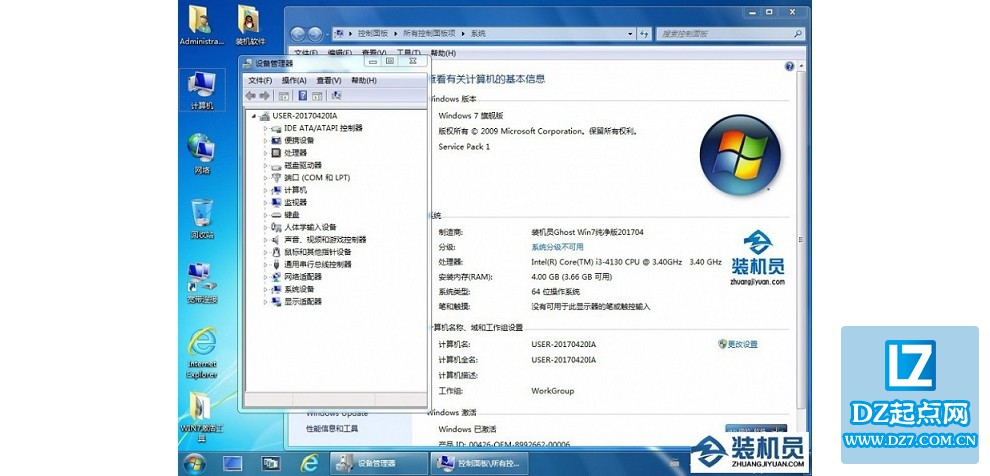Expand the 计算机 node in device tree
Viewport: 990px width, 476px height.
tap(266, 190)
